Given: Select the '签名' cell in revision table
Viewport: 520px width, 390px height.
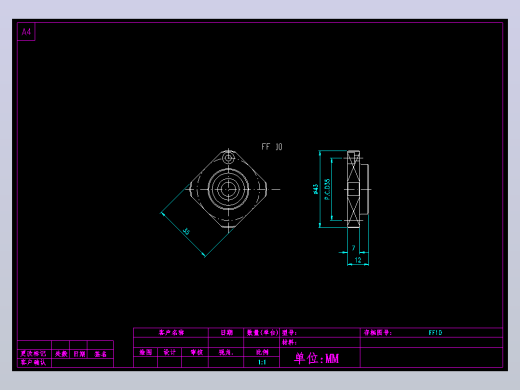Looking at the screenshot, I should tap(100, 354).
